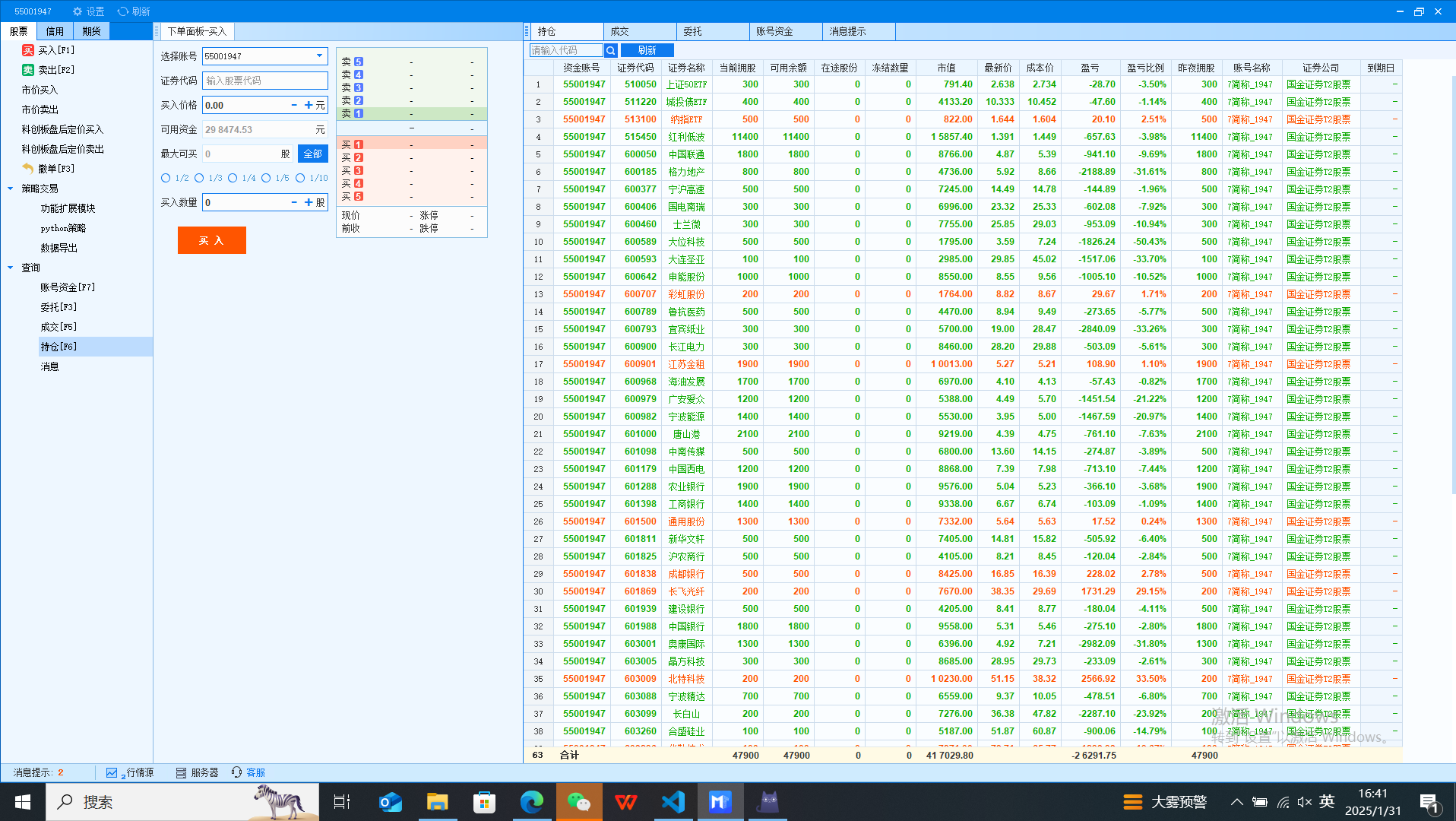Open 行情源 status bar icon
Screen dimensions: 1456x821
pyautogui.click(x=112, y=772)
